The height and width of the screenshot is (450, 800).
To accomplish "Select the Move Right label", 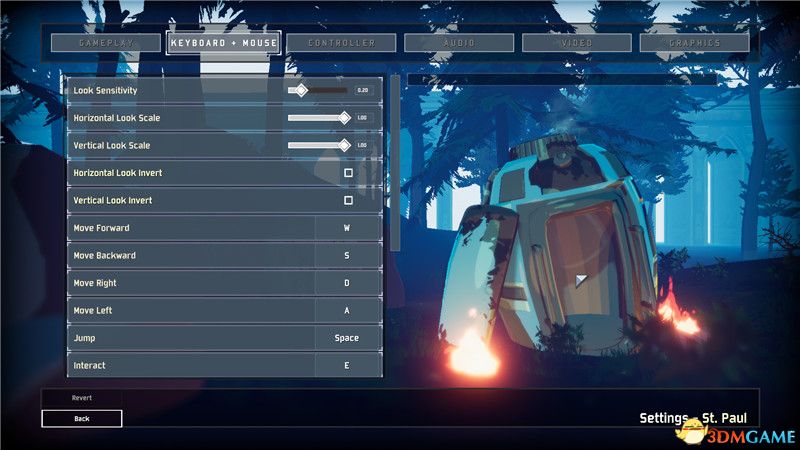I will click(x=95, y=283).
